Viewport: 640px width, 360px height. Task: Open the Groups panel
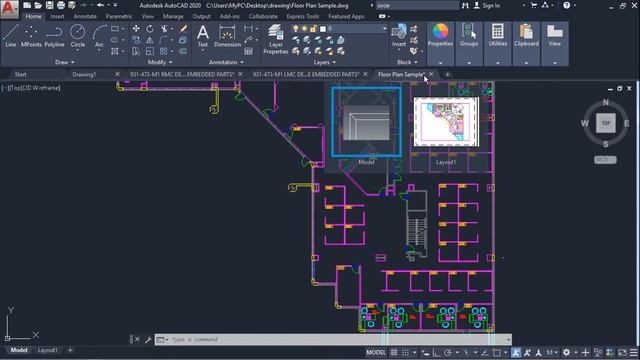pos(469,35)
